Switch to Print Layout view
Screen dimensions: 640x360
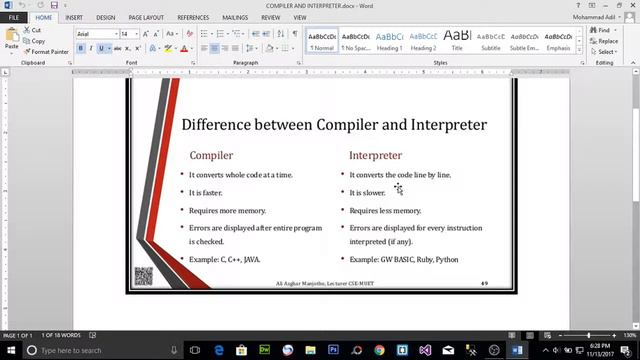530,336
